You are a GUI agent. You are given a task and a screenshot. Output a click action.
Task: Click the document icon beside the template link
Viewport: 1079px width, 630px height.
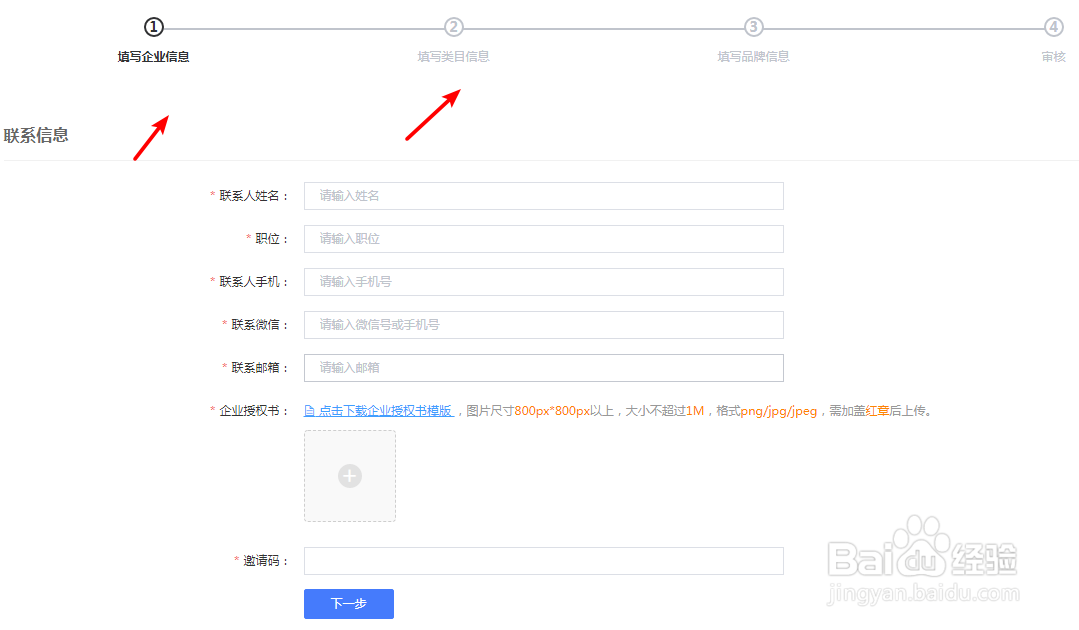click(x=309, y=410)
